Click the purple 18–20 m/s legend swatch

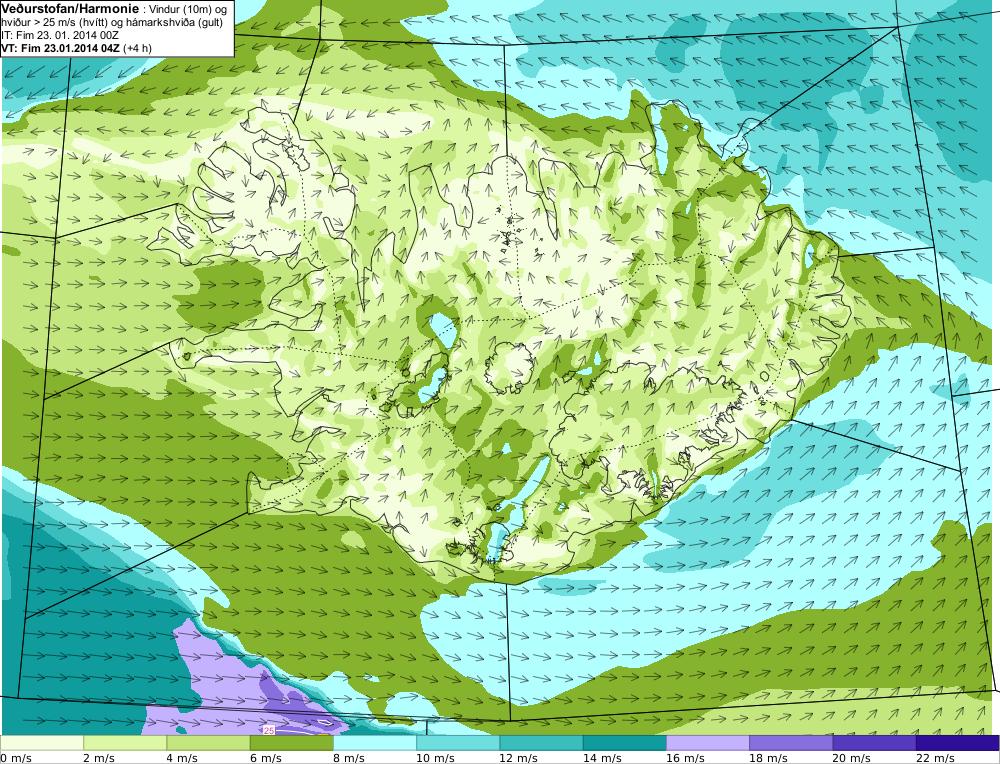(791, 743)
